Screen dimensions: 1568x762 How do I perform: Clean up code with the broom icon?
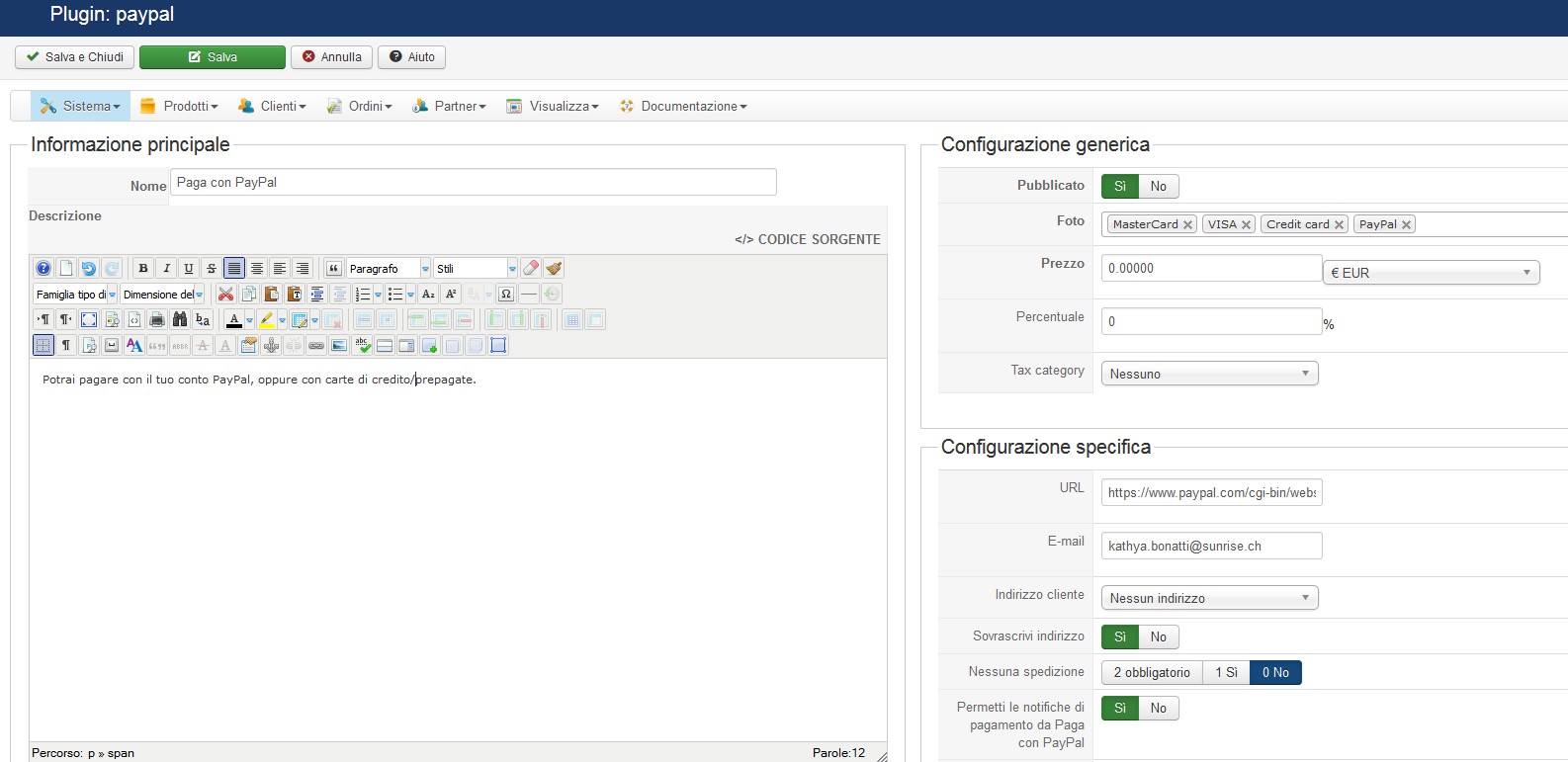click(x=554, y=268)
